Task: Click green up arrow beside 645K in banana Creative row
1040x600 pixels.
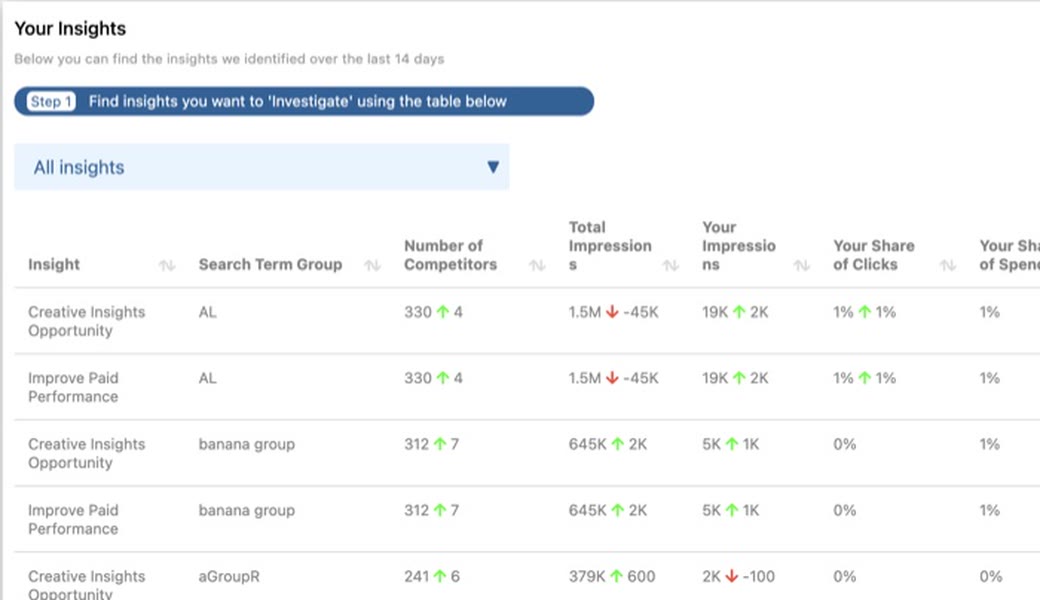Action: 618,444
